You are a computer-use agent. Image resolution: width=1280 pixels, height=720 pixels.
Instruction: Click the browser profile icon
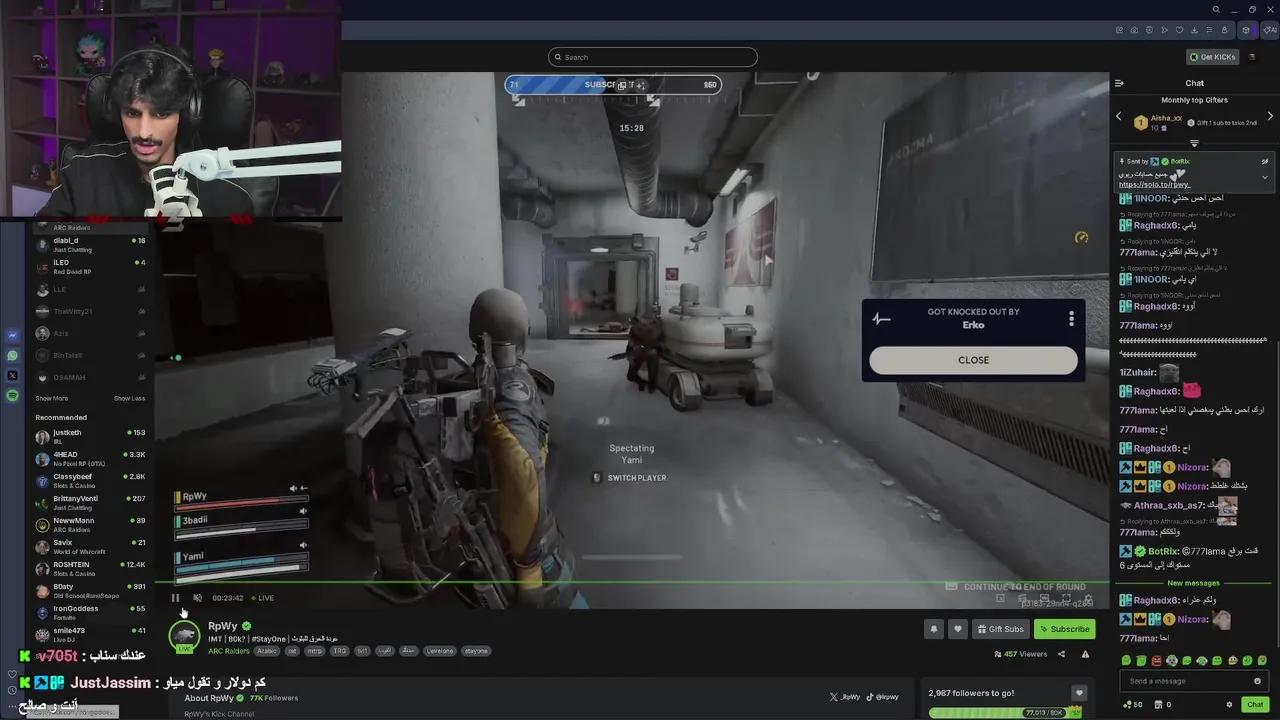pyautogui.click(x=1224, y=30)
